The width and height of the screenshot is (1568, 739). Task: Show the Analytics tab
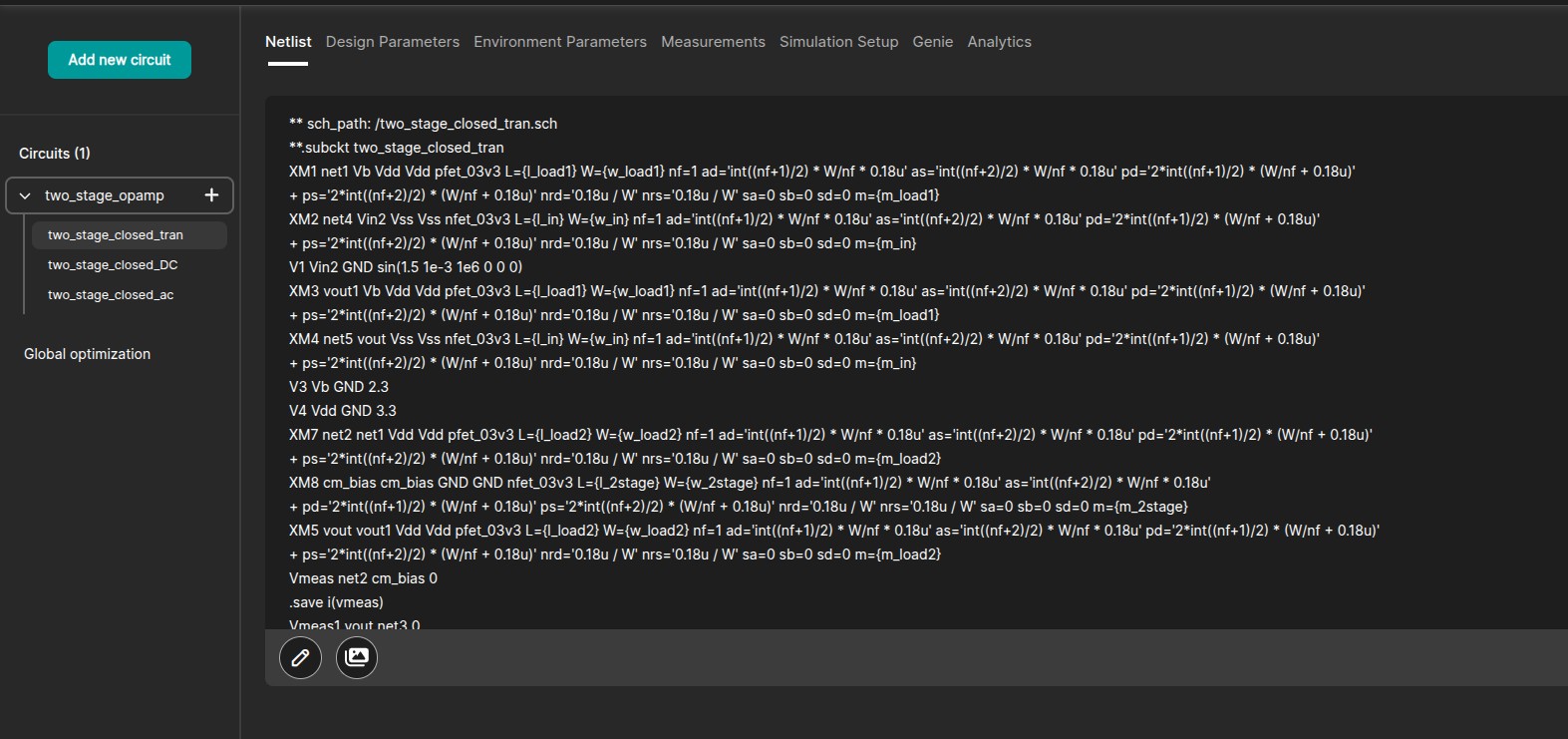pyautogui.click(x=999, y=42)
